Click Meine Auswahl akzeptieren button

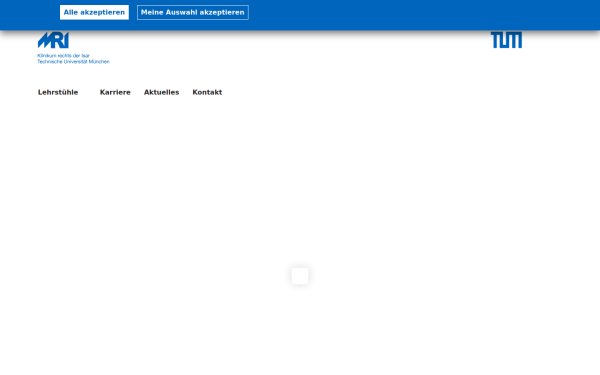tap(192, 12)
